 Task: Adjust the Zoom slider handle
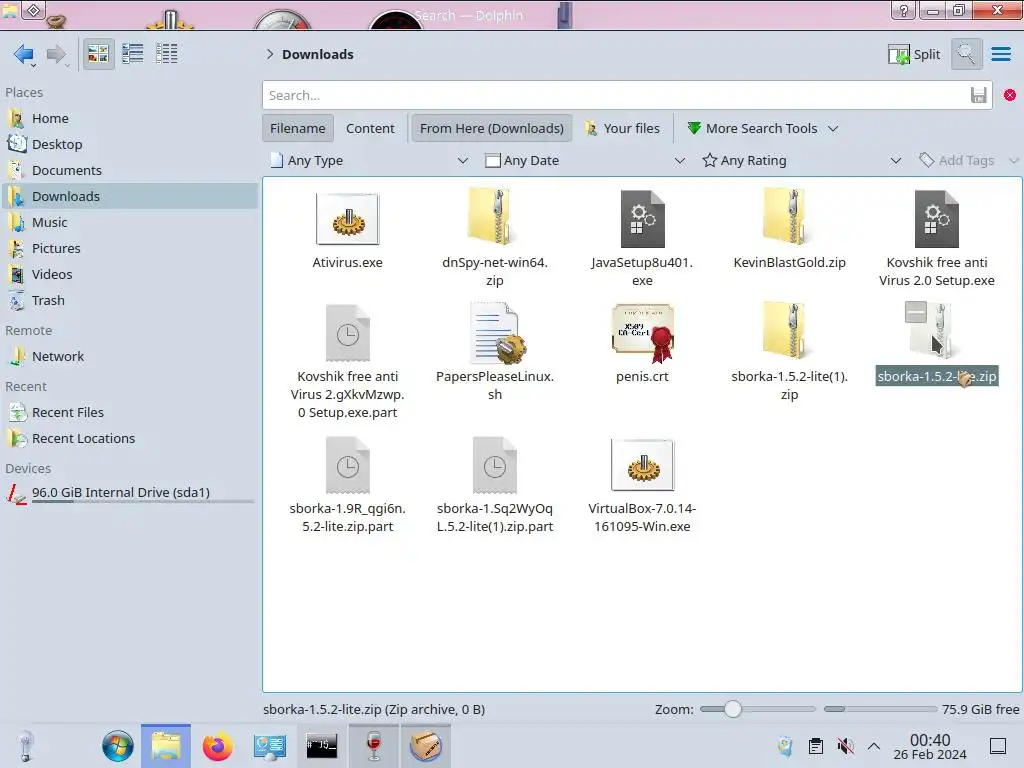pyautogui.click(x=733, y=709)
